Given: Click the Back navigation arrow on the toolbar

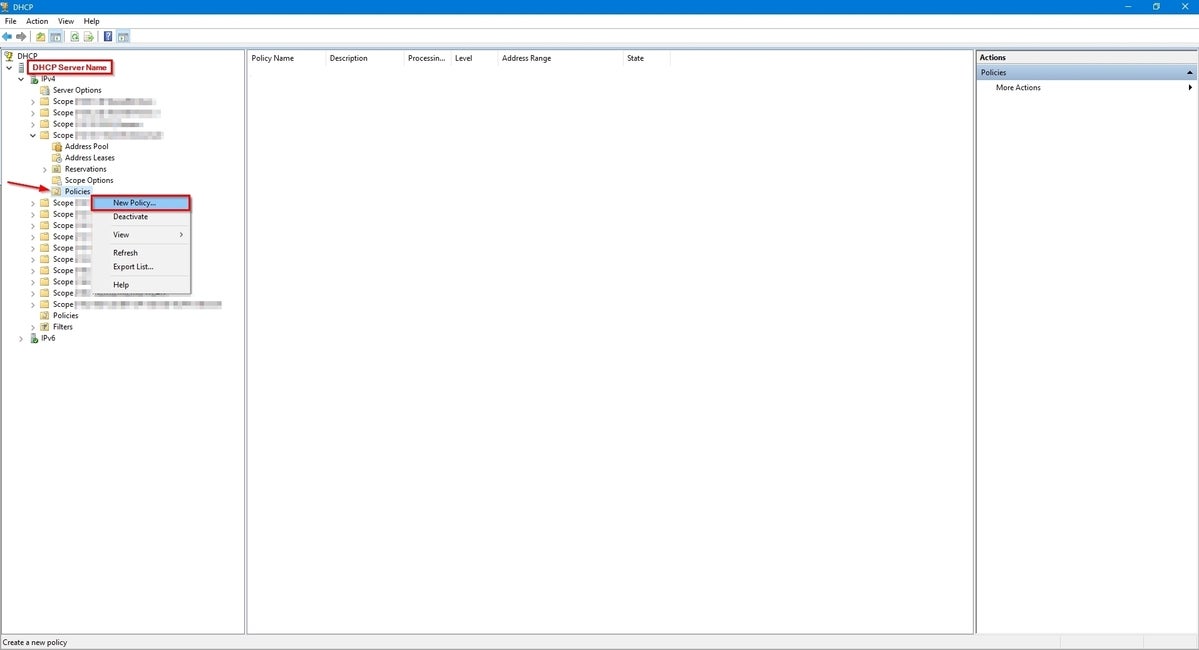Looking at the screenshot, I should click(7, 36).
